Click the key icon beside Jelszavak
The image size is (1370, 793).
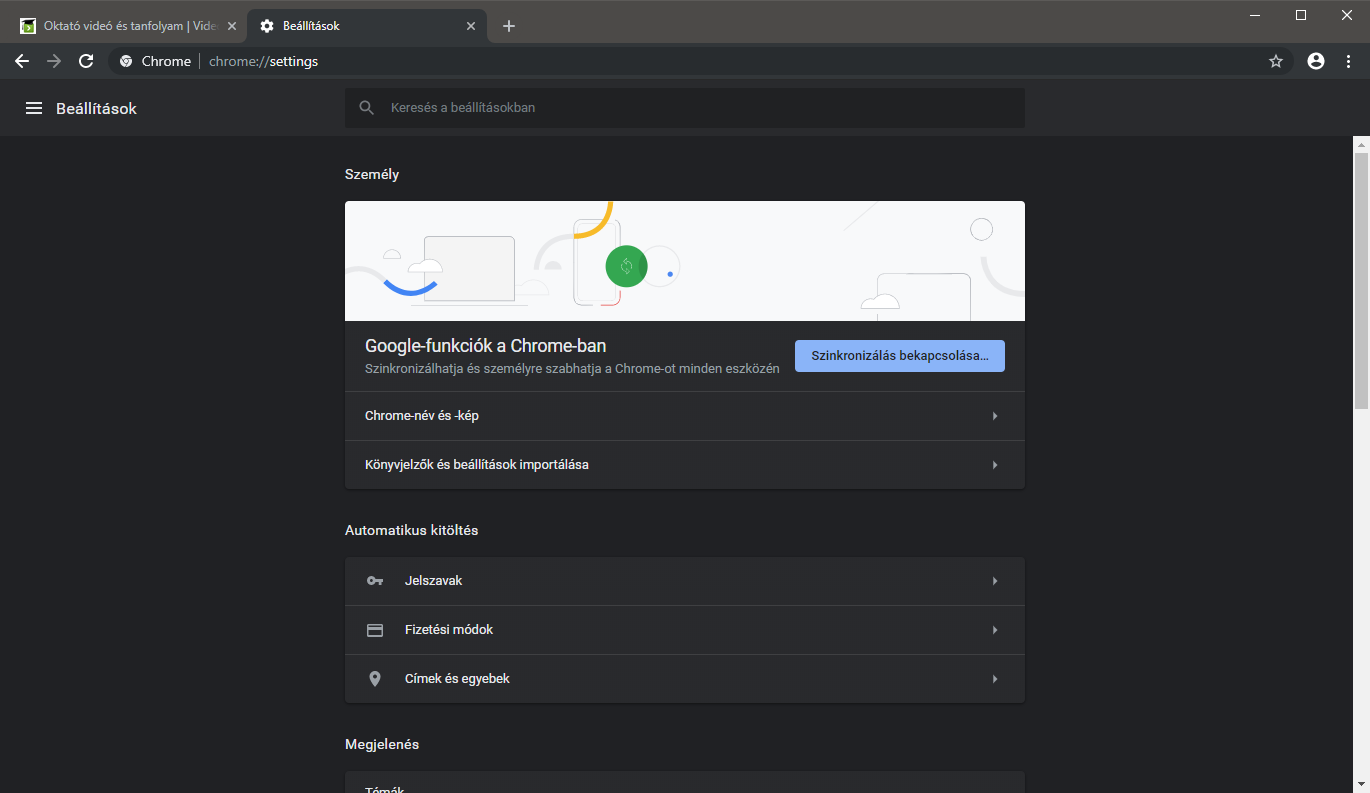pyautogui.click(x=375, y=581)
